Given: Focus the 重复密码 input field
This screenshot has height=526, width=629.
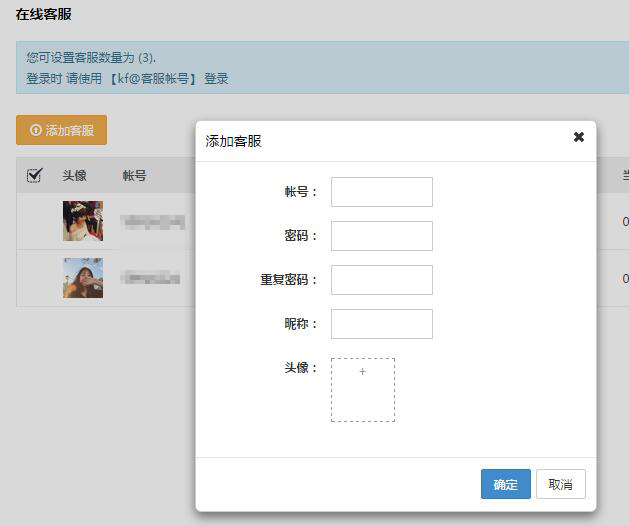Looking at the screenshot, I should point(381,280).
